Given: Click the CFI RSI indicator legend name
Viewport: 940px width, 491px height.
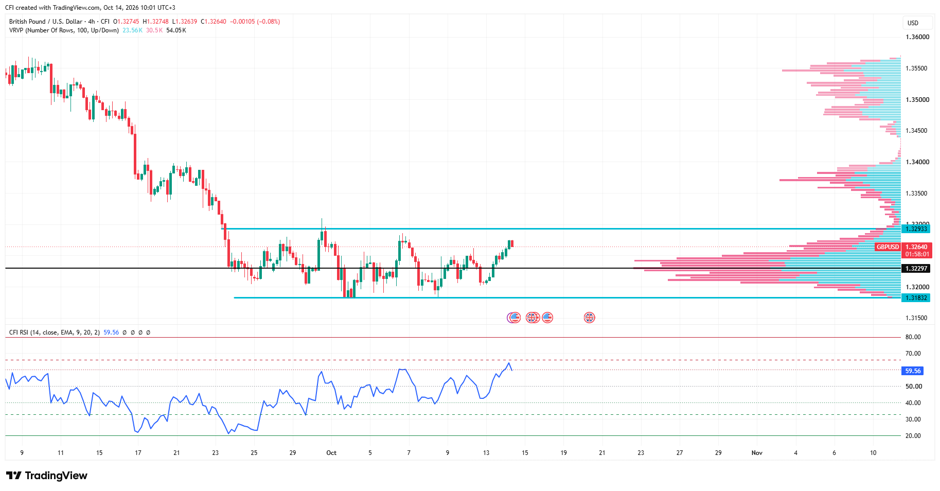Looking at the screenshot, I should tap(54, 332).
